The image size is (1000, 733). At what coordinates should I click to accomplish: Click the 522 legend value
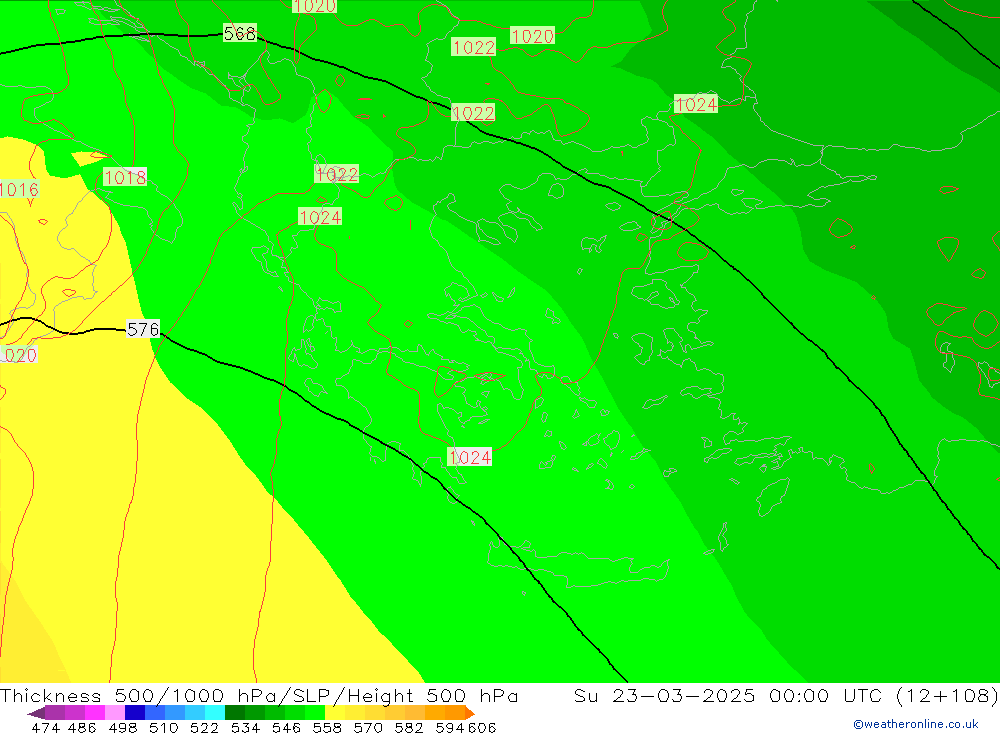point(204,727)
